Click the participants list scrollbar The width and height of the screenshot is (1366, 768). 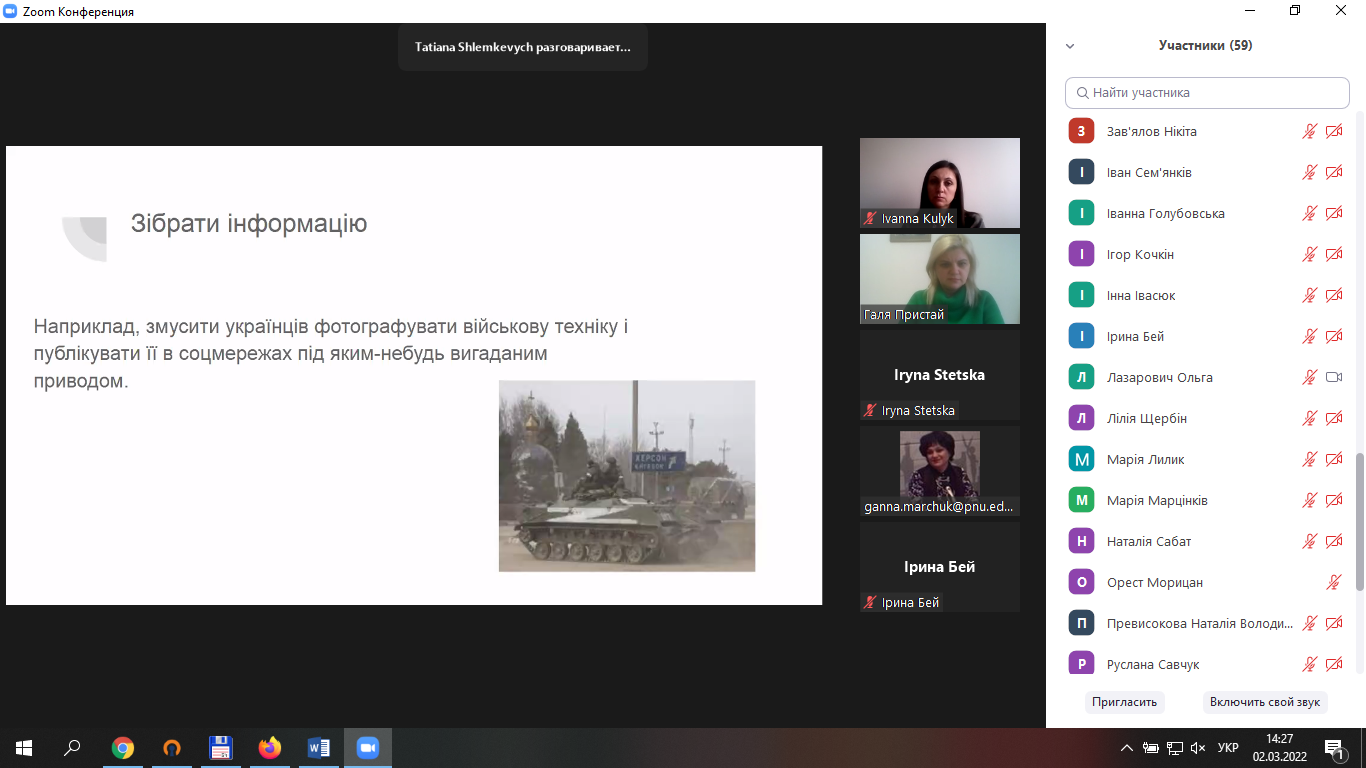tap(1359, 520)
